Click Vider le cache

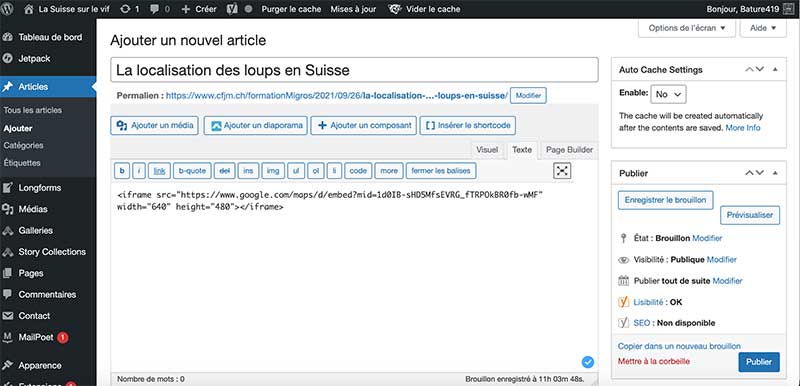pyautogui.click(x=423, y=9)
